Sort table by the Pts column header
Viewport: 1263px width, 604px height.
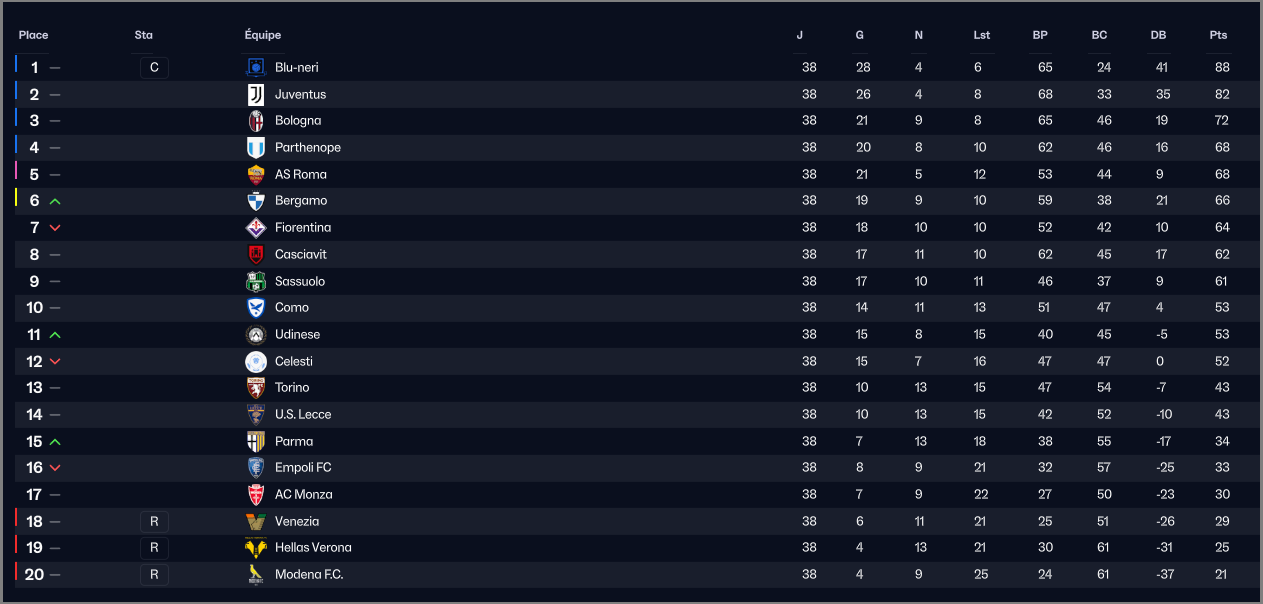tap(1218, 35)
